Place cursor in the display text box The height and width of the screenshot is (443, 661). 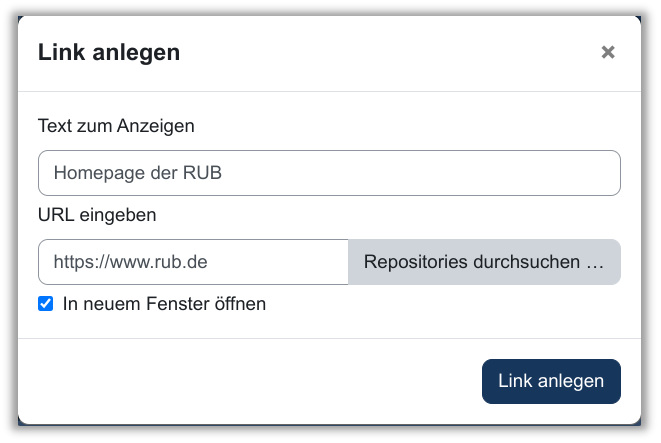click(x=329, y=173)
